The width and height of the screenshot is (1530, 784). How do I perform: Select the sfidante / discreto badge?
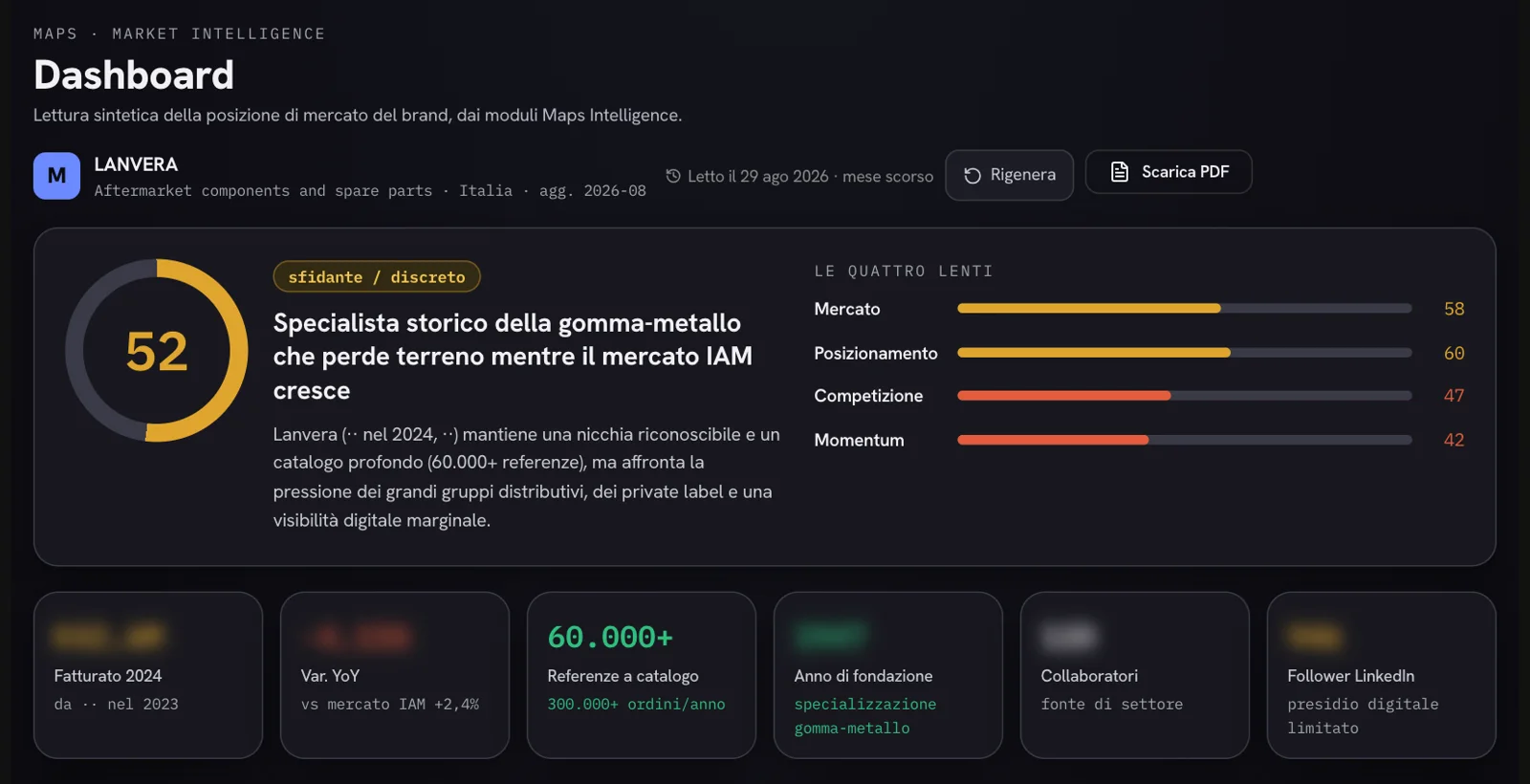coord(377,277)
